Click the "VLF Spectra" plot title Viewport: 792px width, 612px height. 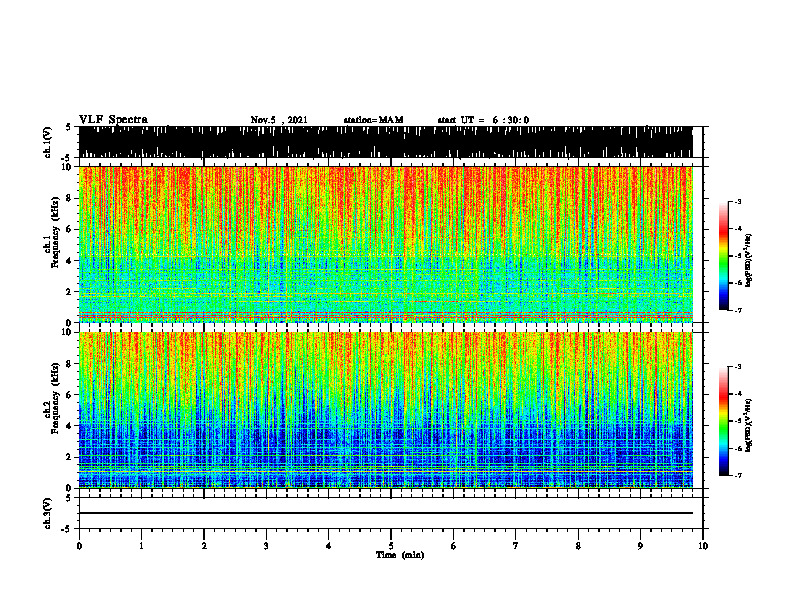113,120
